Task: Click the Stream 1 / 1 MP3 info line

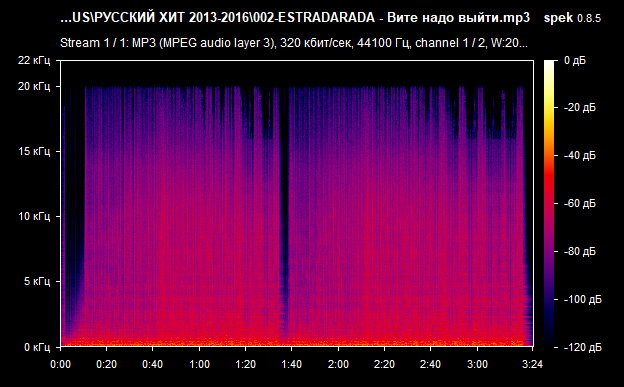Action: [294, 43]
